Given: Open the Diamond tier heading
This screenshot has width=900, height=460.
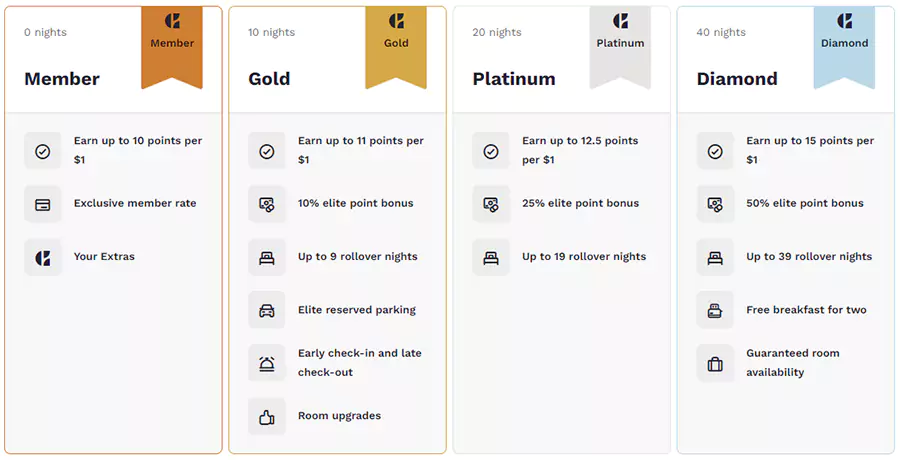Looking at the screenshot, I should [x=737, y=79].
